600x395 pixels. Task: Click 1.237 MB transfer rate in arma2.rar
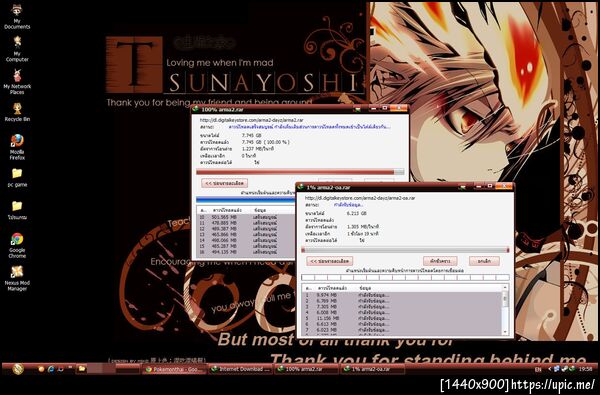click(258, 149)
